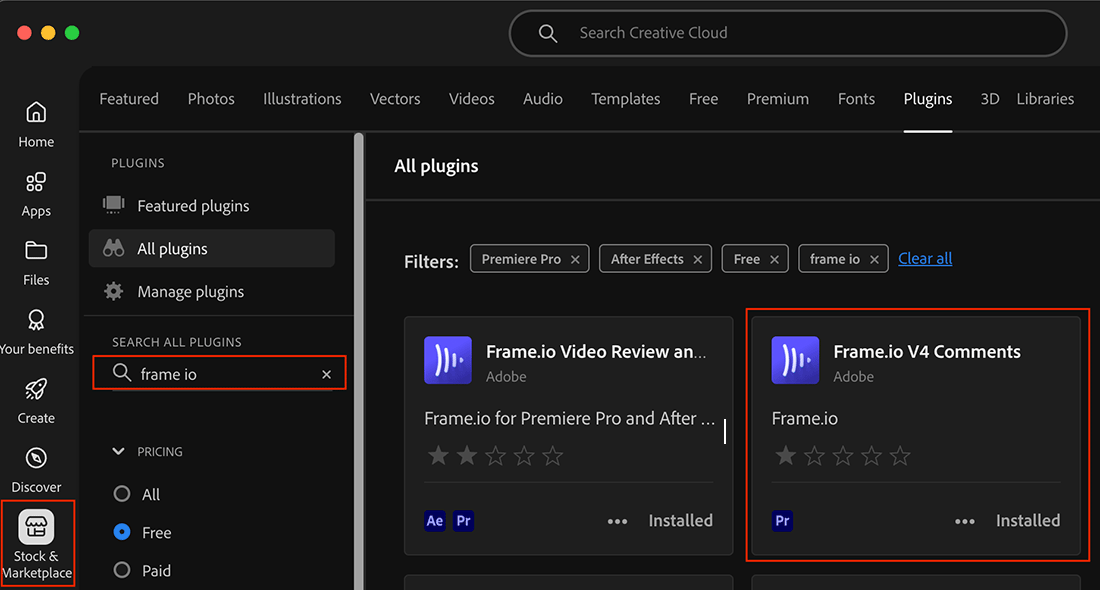Open the Create section
The image size is (1100, 590).
coord(36,401)
